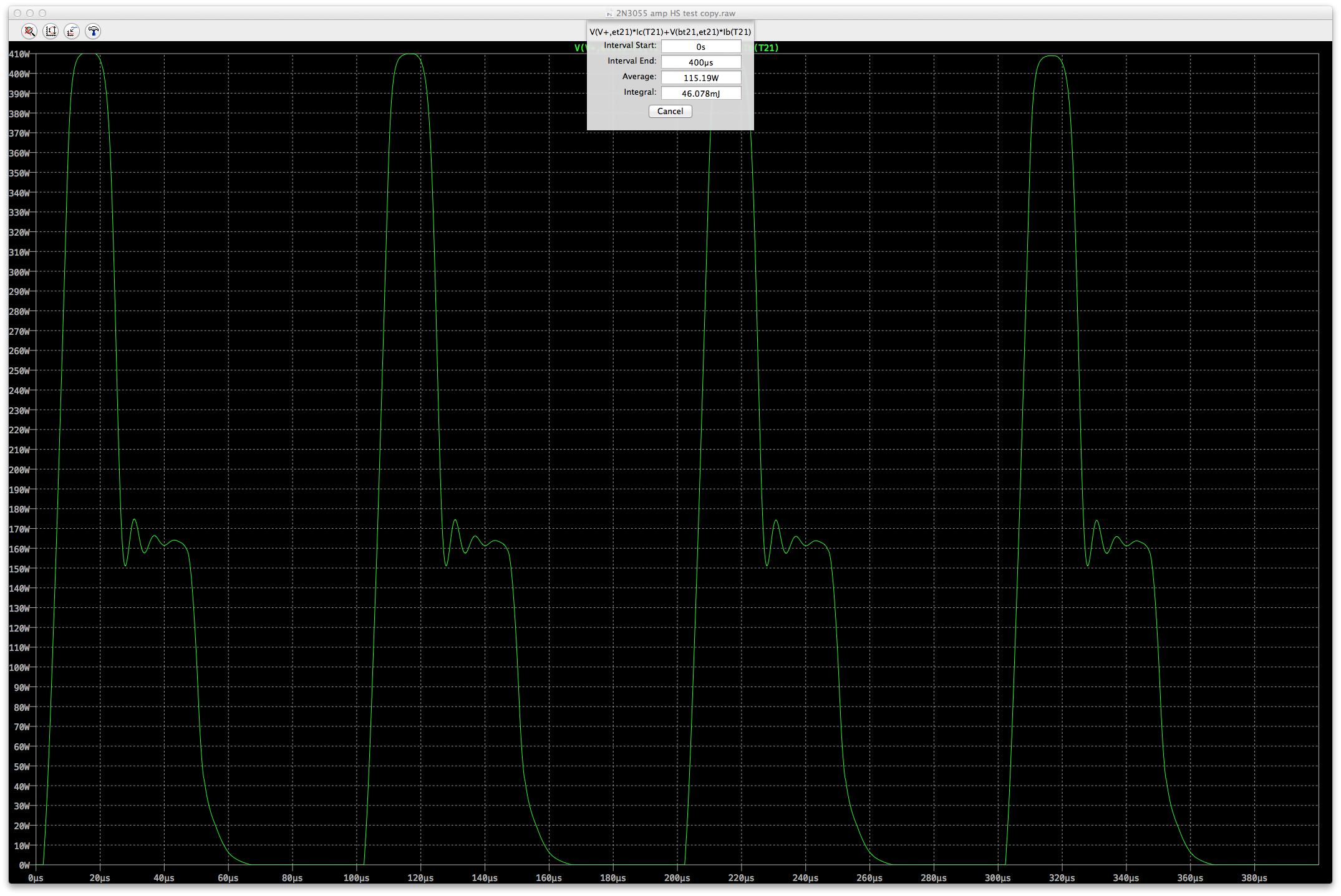1341x896 pixels.
Task: Open the pick visible traces tool
Action: tap(72, 31)
